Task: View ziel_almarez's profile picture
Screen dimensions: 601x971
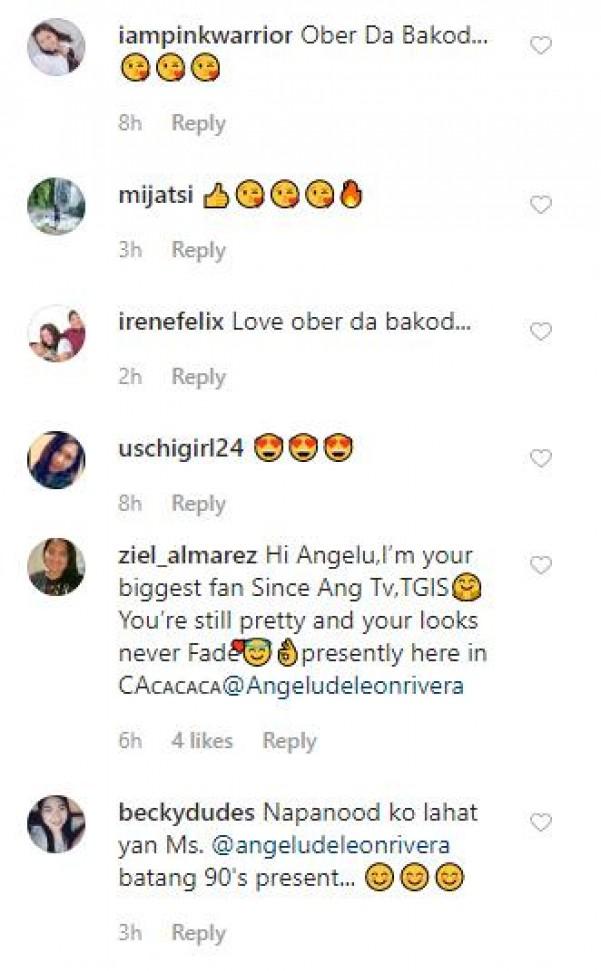Action: [56, 567]
